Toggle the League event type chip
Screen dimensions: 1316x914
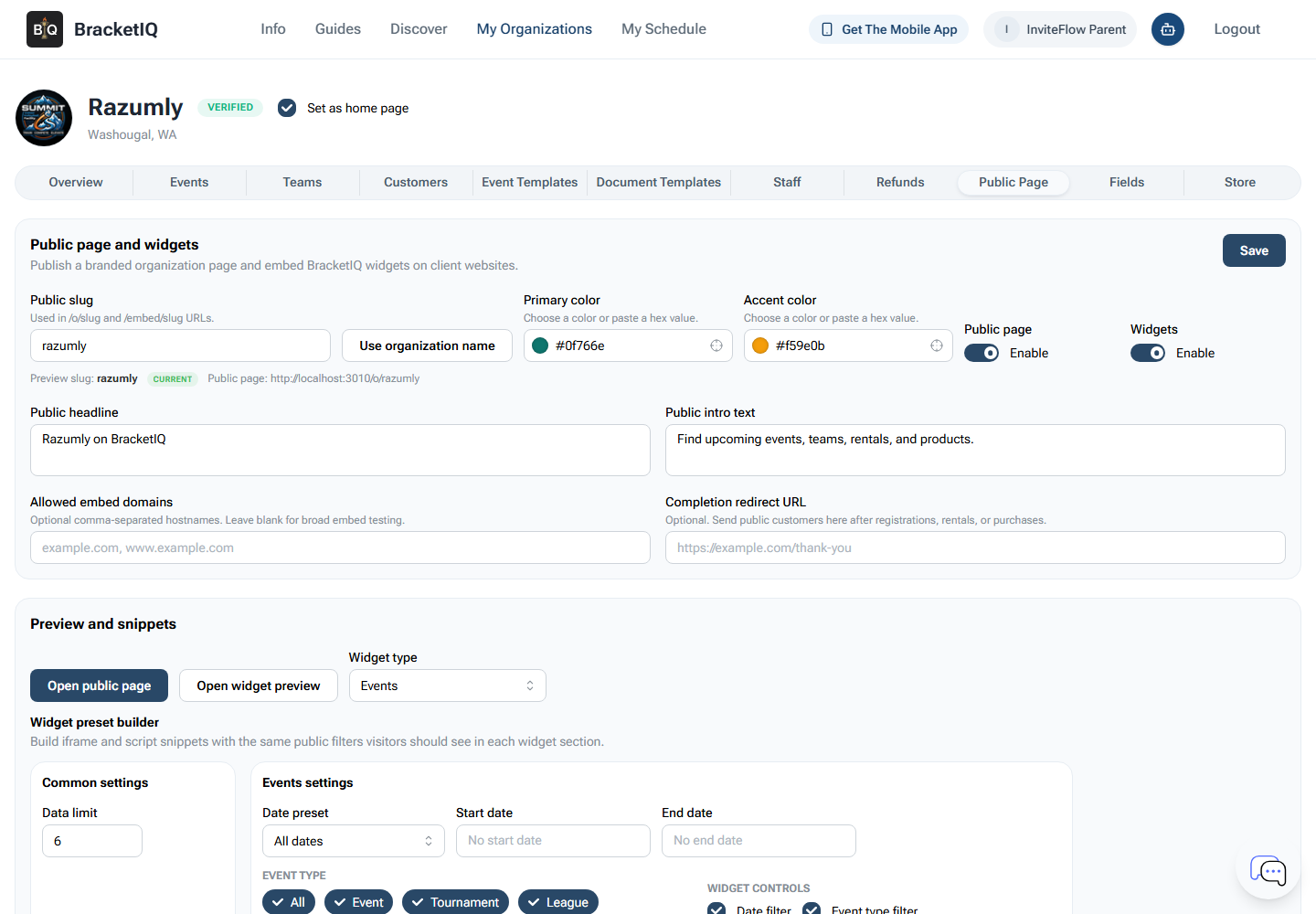(x=558, y=902)
